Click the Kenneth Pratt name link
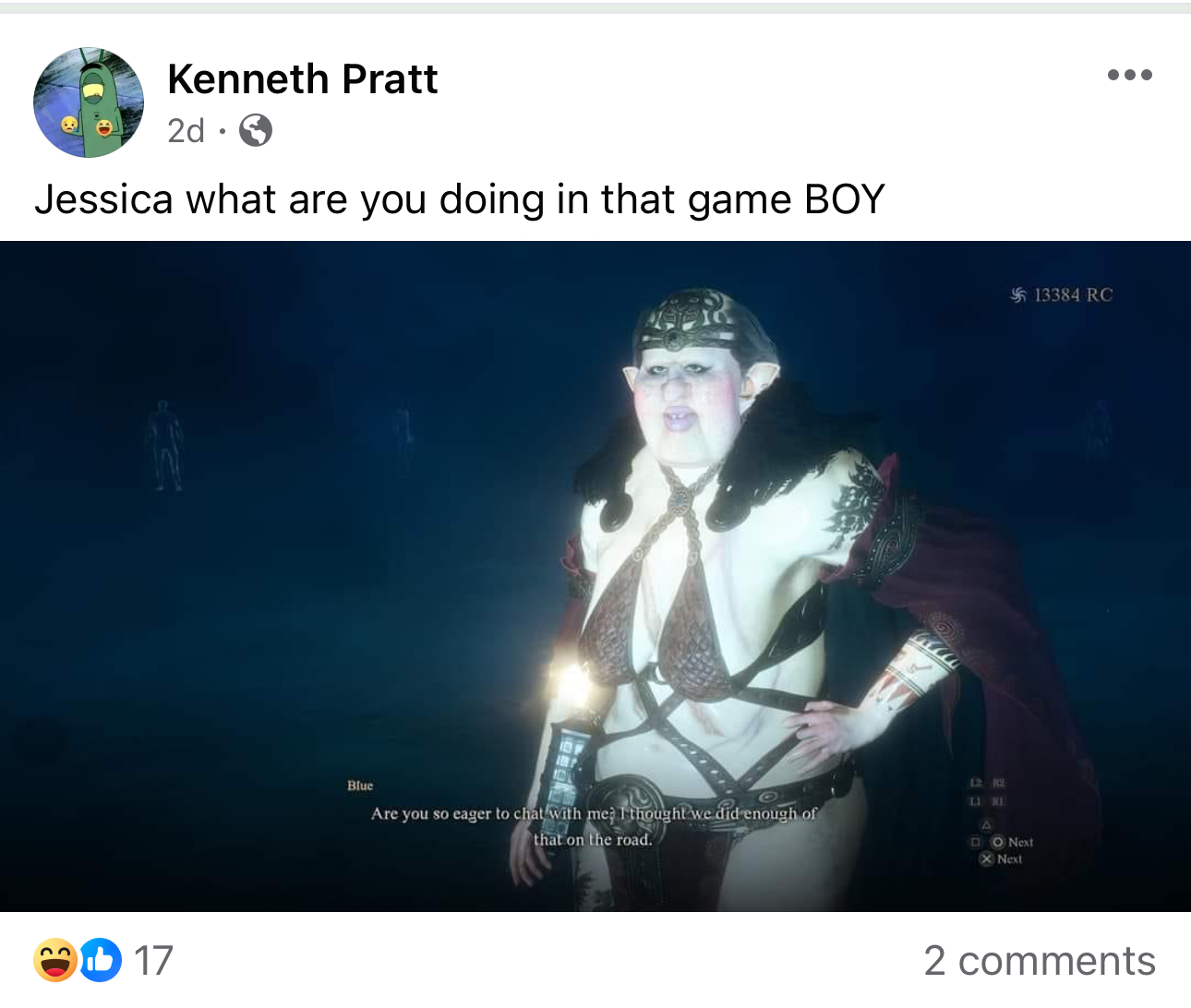Screen dimensions: 1191x1008 click(x=303, y=79)
